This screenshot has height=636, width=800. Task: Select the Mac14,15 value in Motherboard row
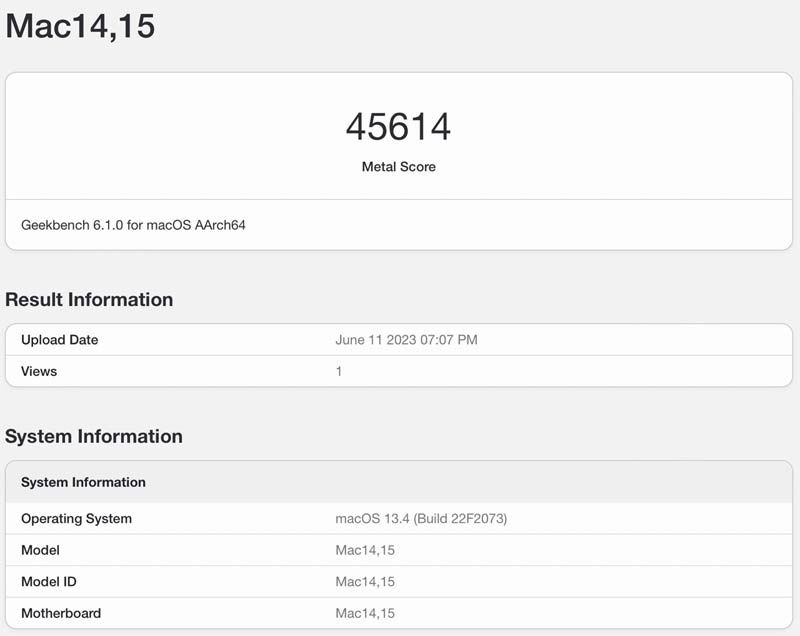pyautogui.click(x=365, y=613)
